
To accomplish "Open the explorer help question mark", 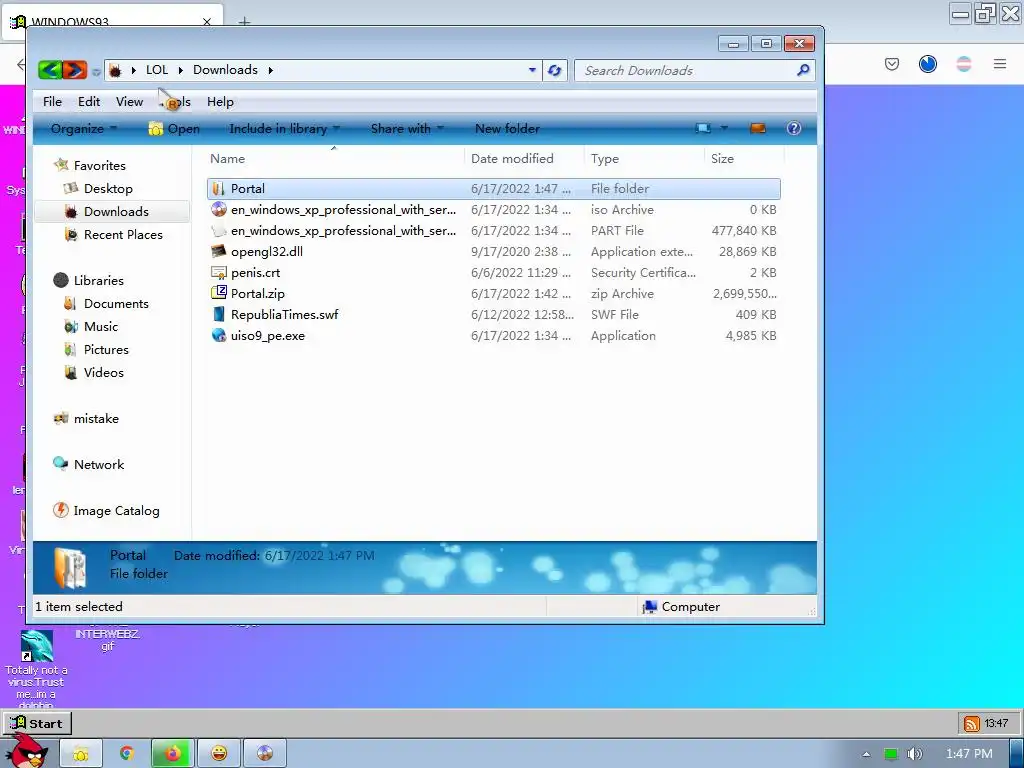I will [x=793, y=129].
